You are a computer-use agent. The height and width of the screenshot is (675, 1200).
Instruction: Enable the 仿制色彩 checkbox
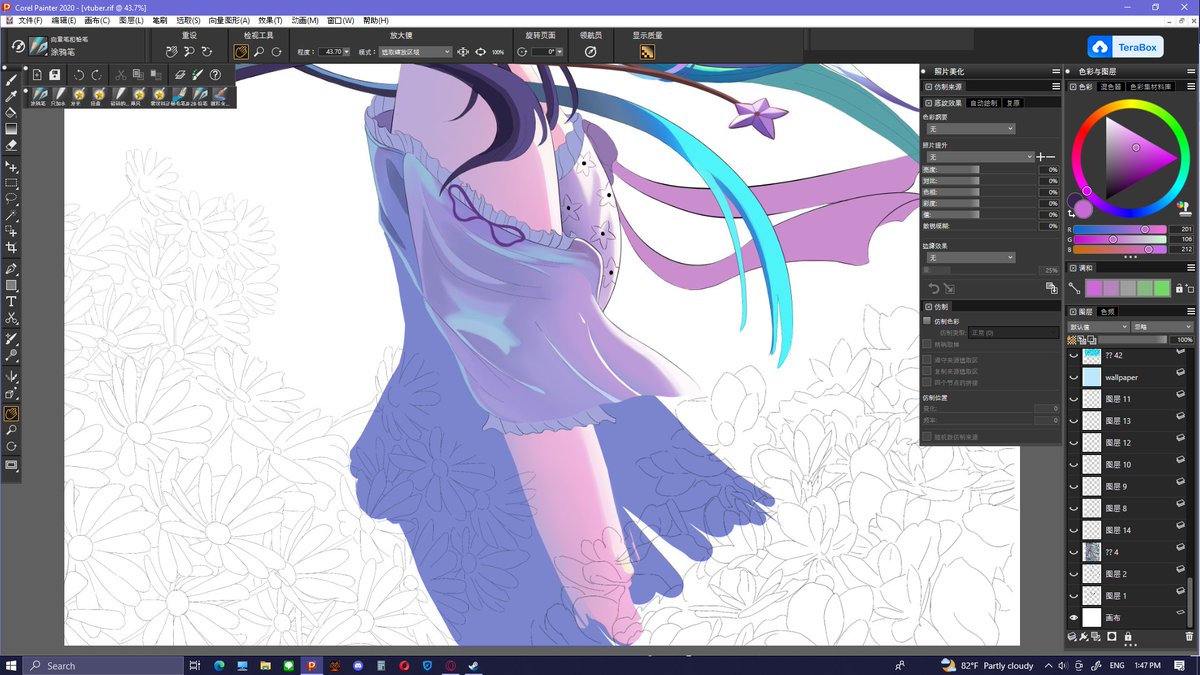[x=927, y=321]
